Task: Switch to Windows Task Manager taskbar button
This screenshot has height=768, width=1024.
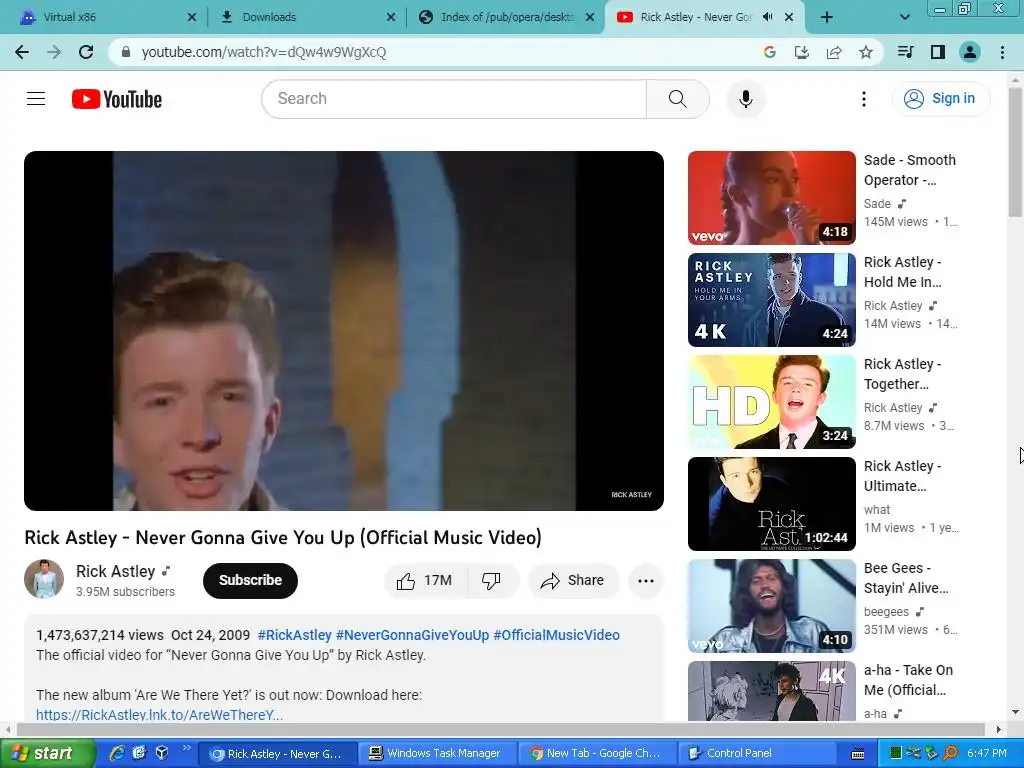Action: [x=438, y=754]
